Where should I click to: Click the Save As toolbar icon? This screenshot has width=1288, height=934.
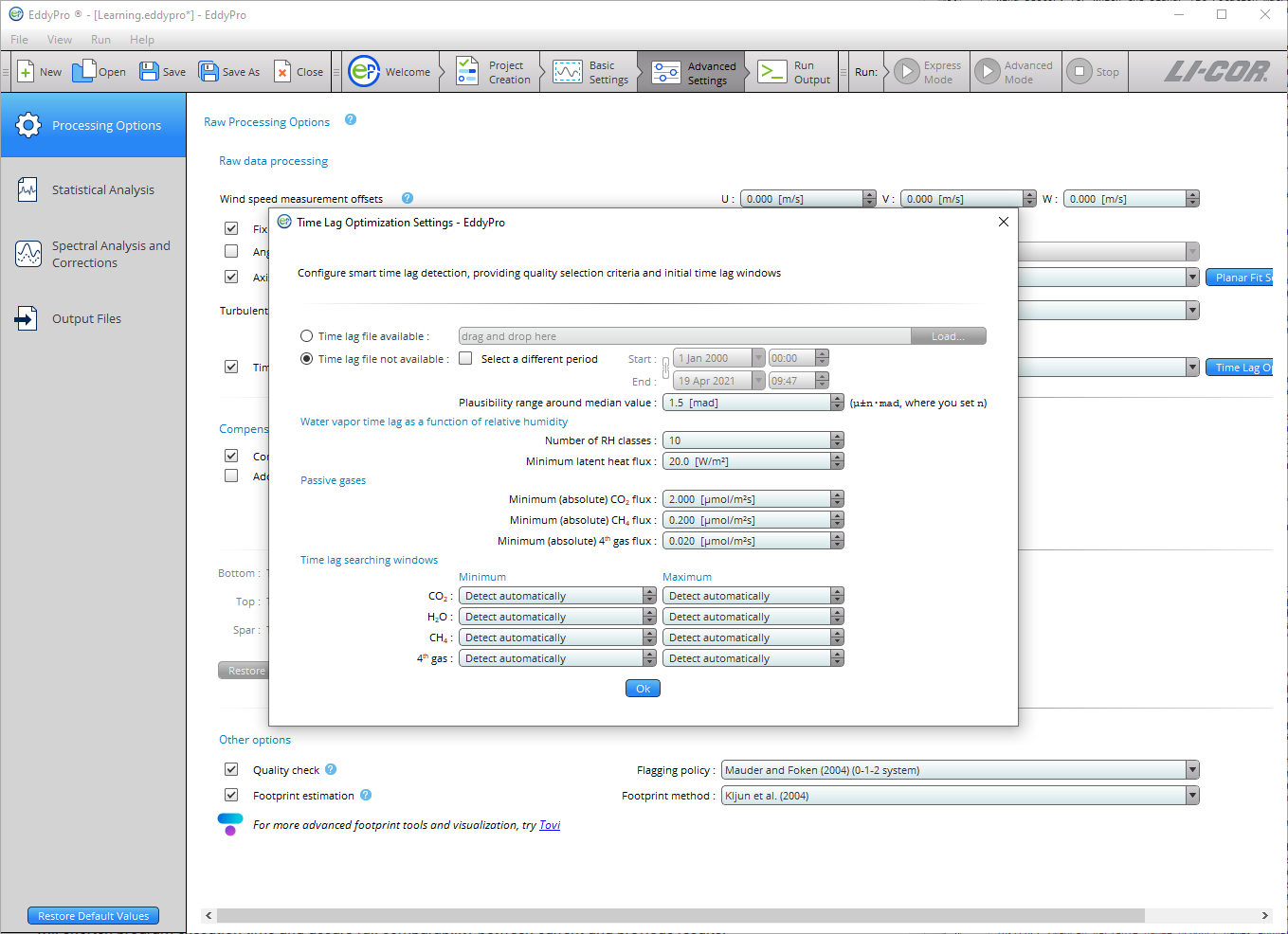pyautogui.click(x=209, y=72)
